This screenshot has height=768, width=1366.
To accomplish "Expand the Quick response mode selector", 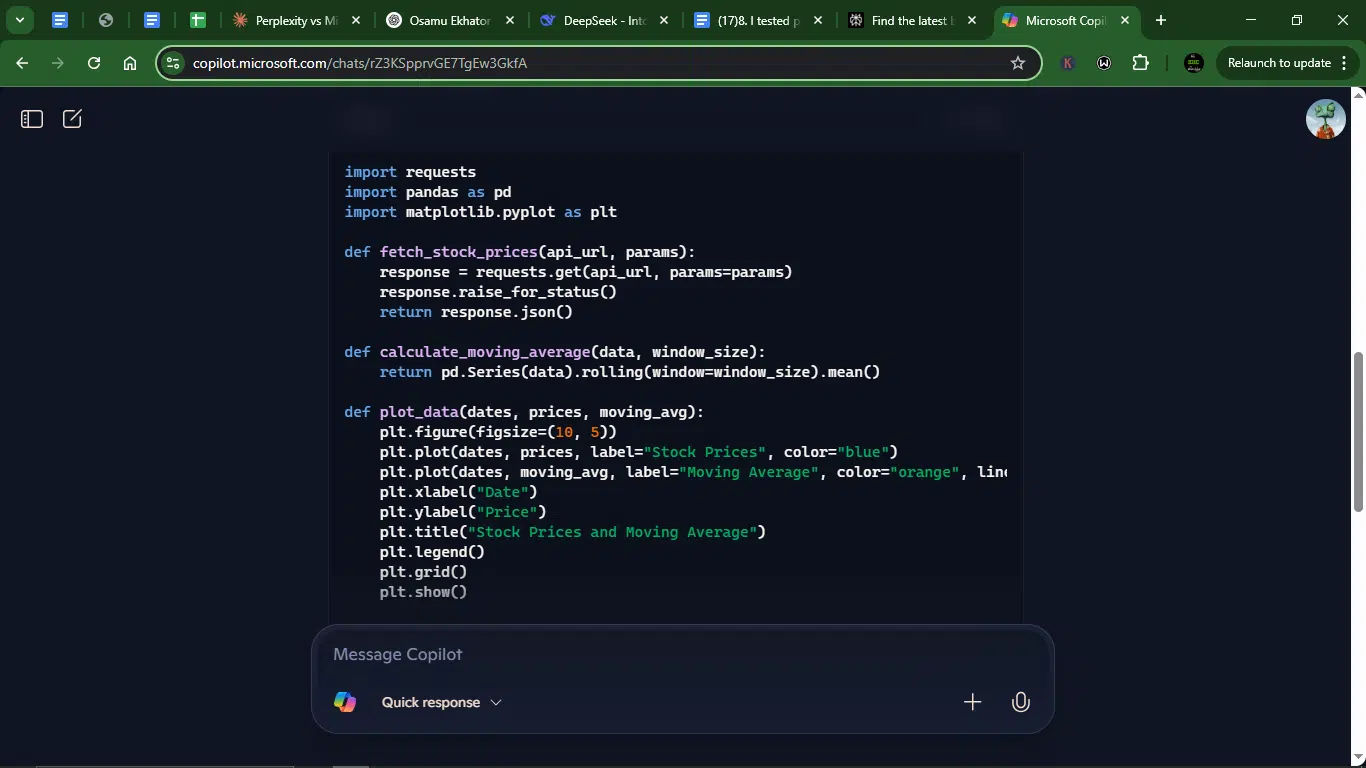I will (x=441, y=702).
